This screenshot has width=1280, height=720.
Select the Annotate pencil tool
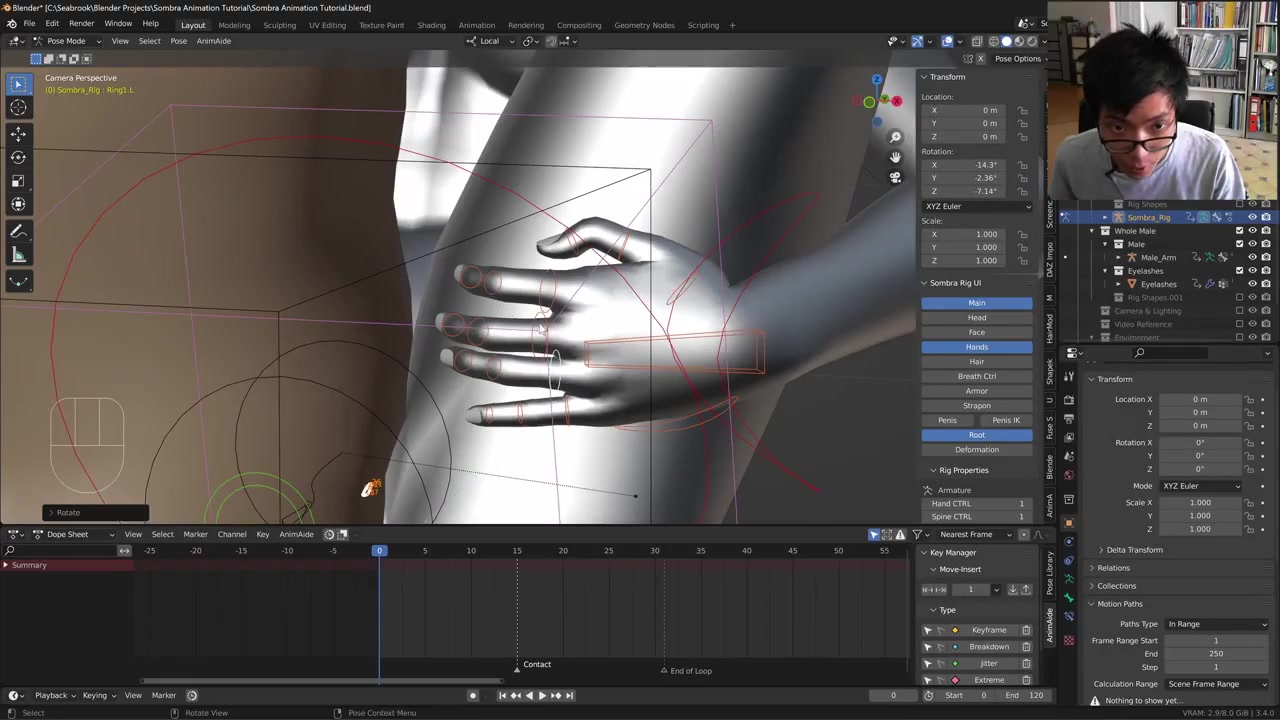click(18, 231)
